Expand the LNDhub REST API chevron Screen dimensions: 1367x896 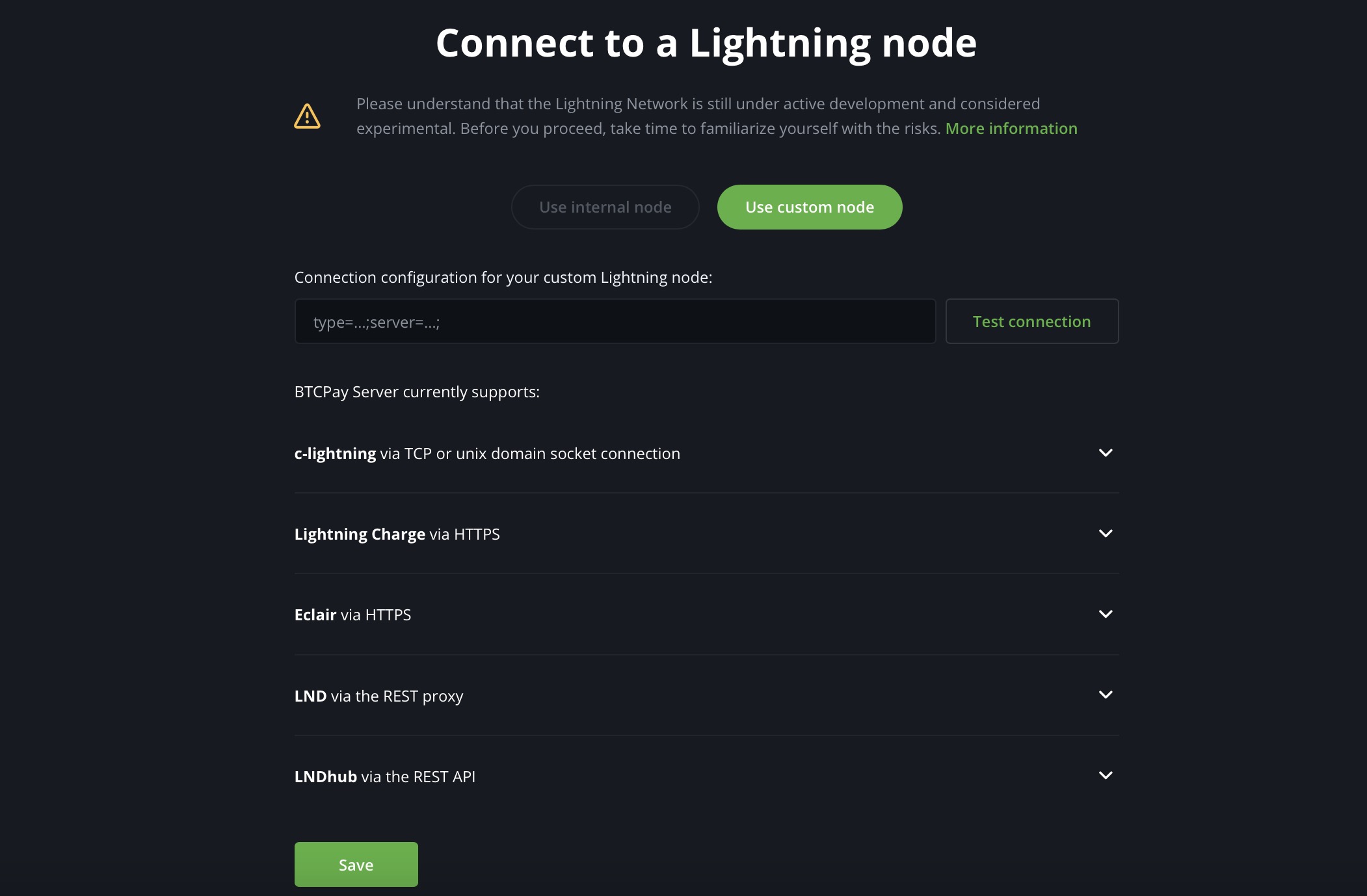pos(1106,775)
